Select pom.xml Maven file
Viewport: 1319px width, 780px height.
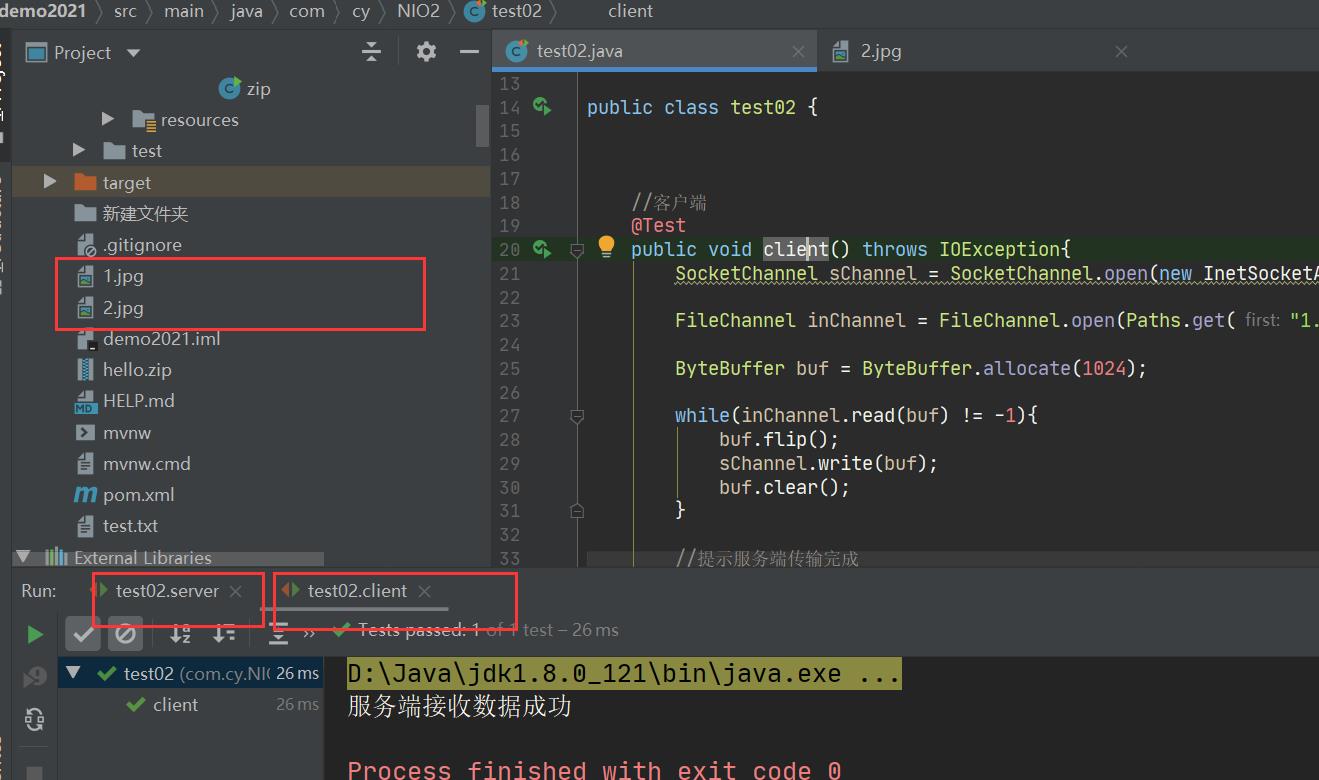(x=125, y=495)
